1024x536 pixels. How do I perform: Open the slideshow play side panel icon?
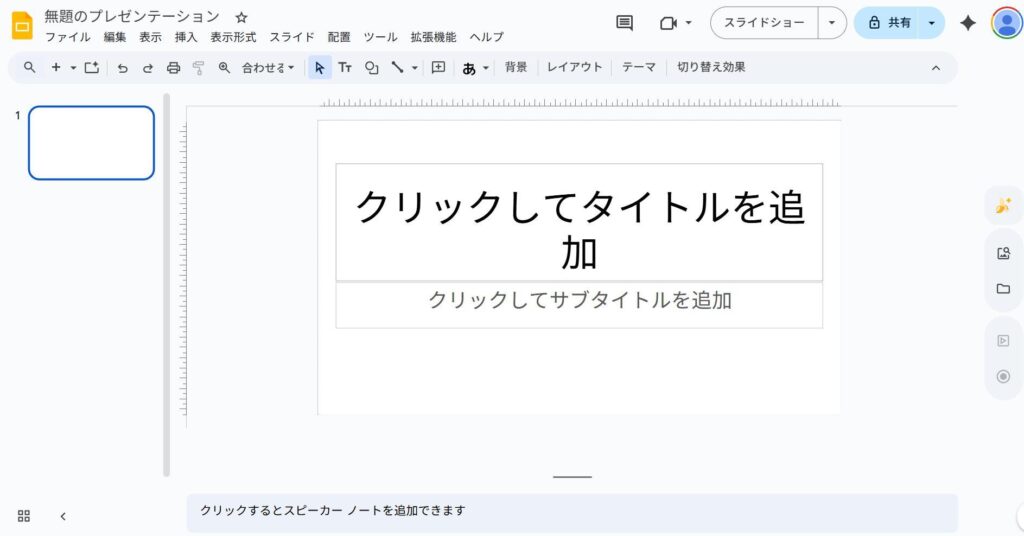(1003, 341)
